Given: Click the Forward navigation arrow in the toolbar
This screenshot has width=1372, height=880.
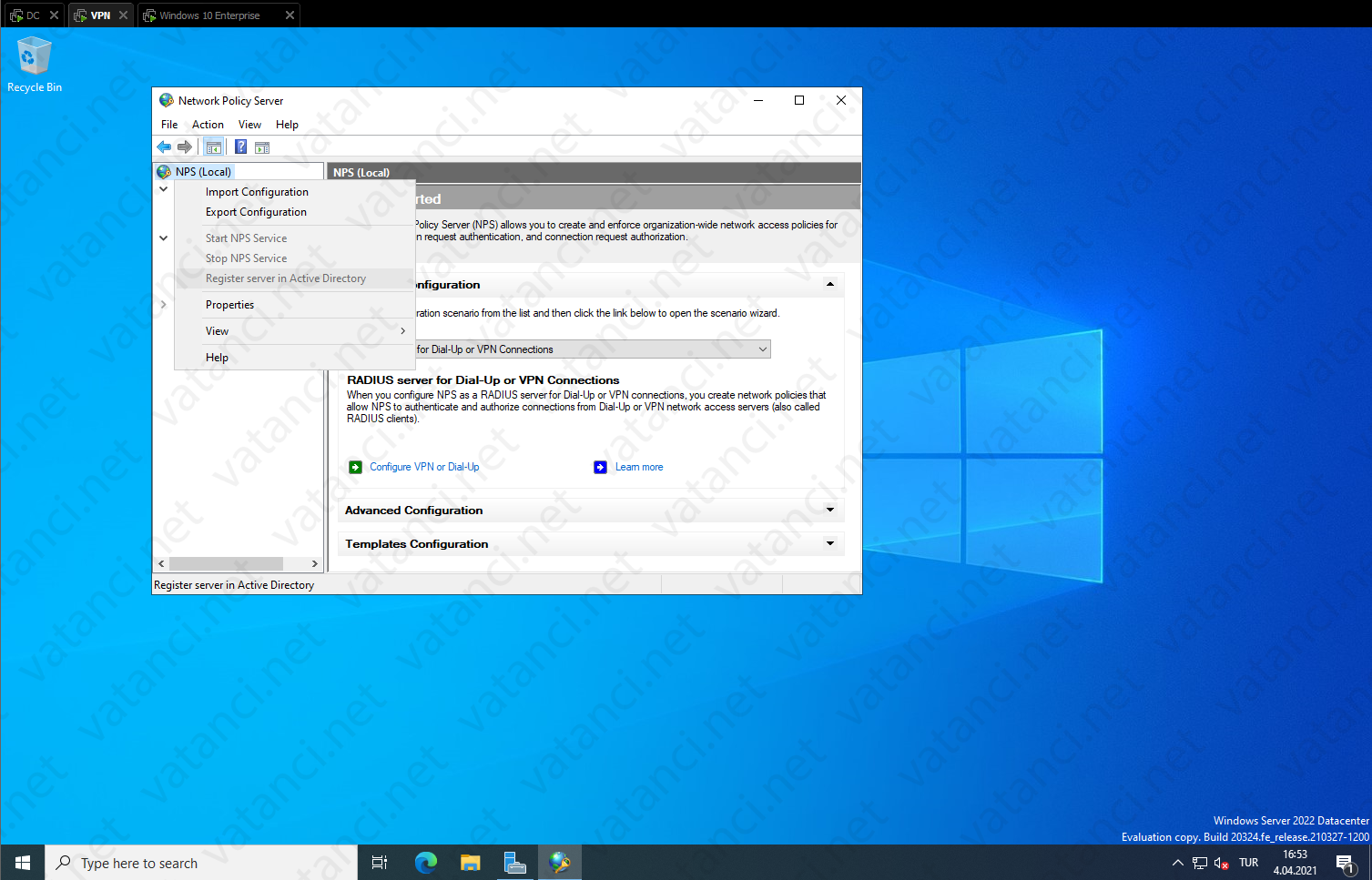Looking at the screenshot, I should tap(186, 147).
